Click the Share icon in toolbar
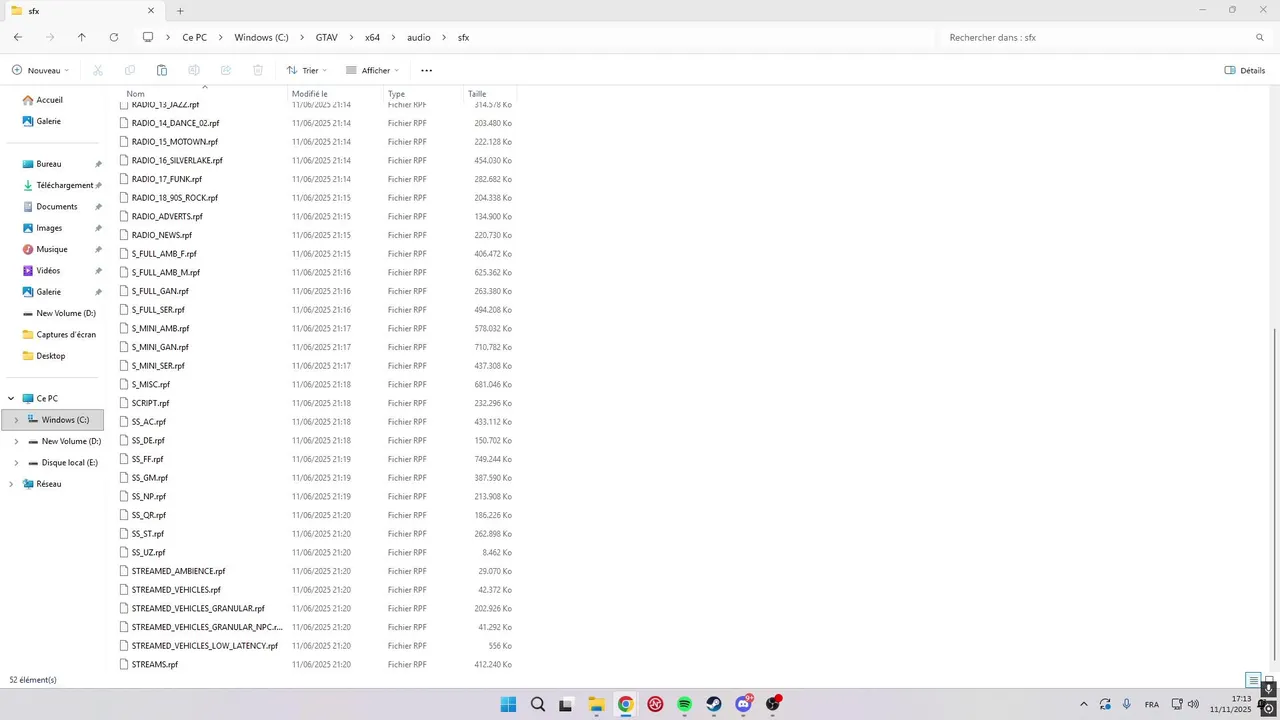Image resolution: width=1280 pixels, height=720 pixels. [x=226, y=70]
